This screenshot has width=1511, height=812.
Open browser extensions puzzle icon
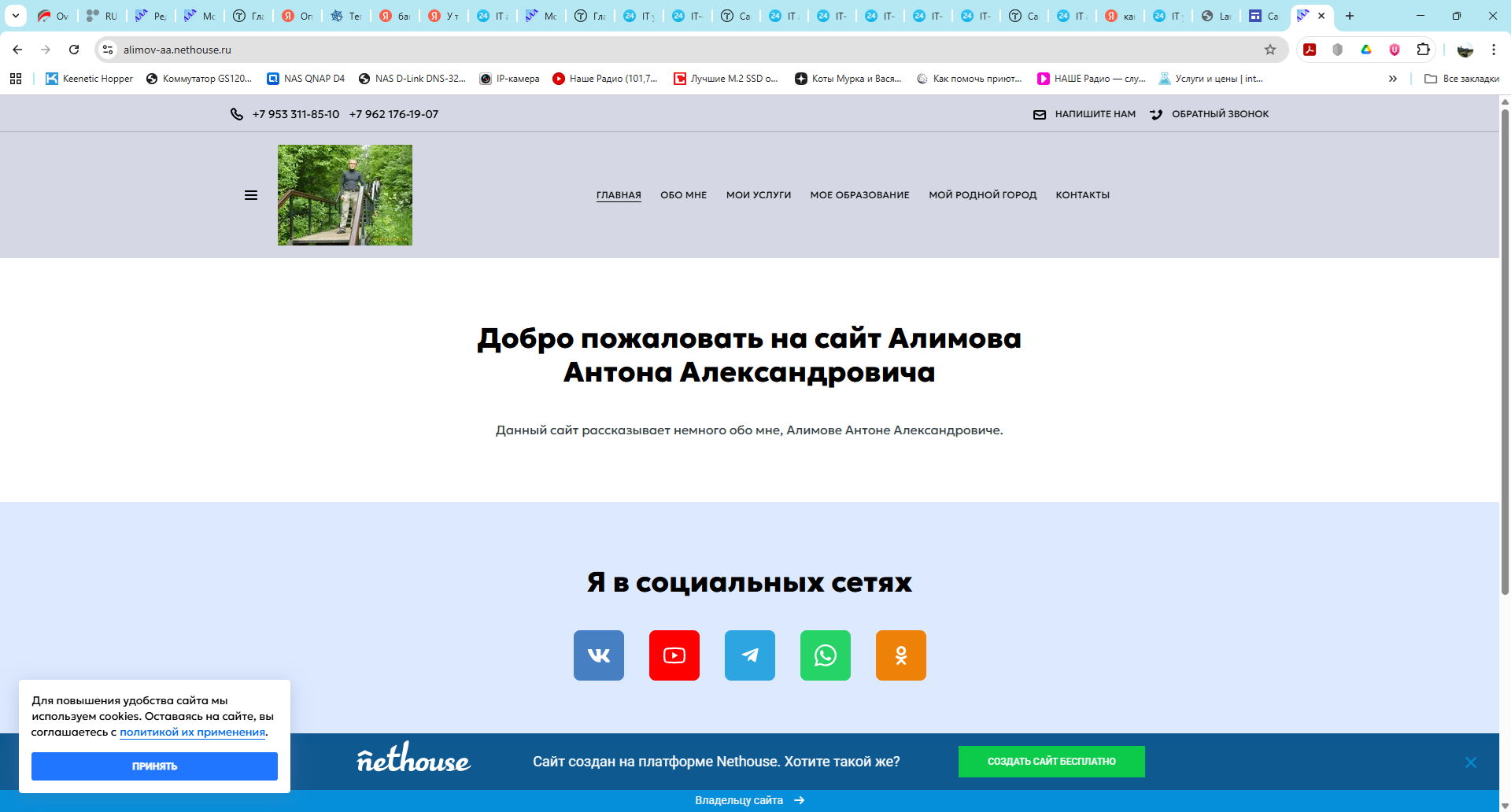tap(1423, 49)
